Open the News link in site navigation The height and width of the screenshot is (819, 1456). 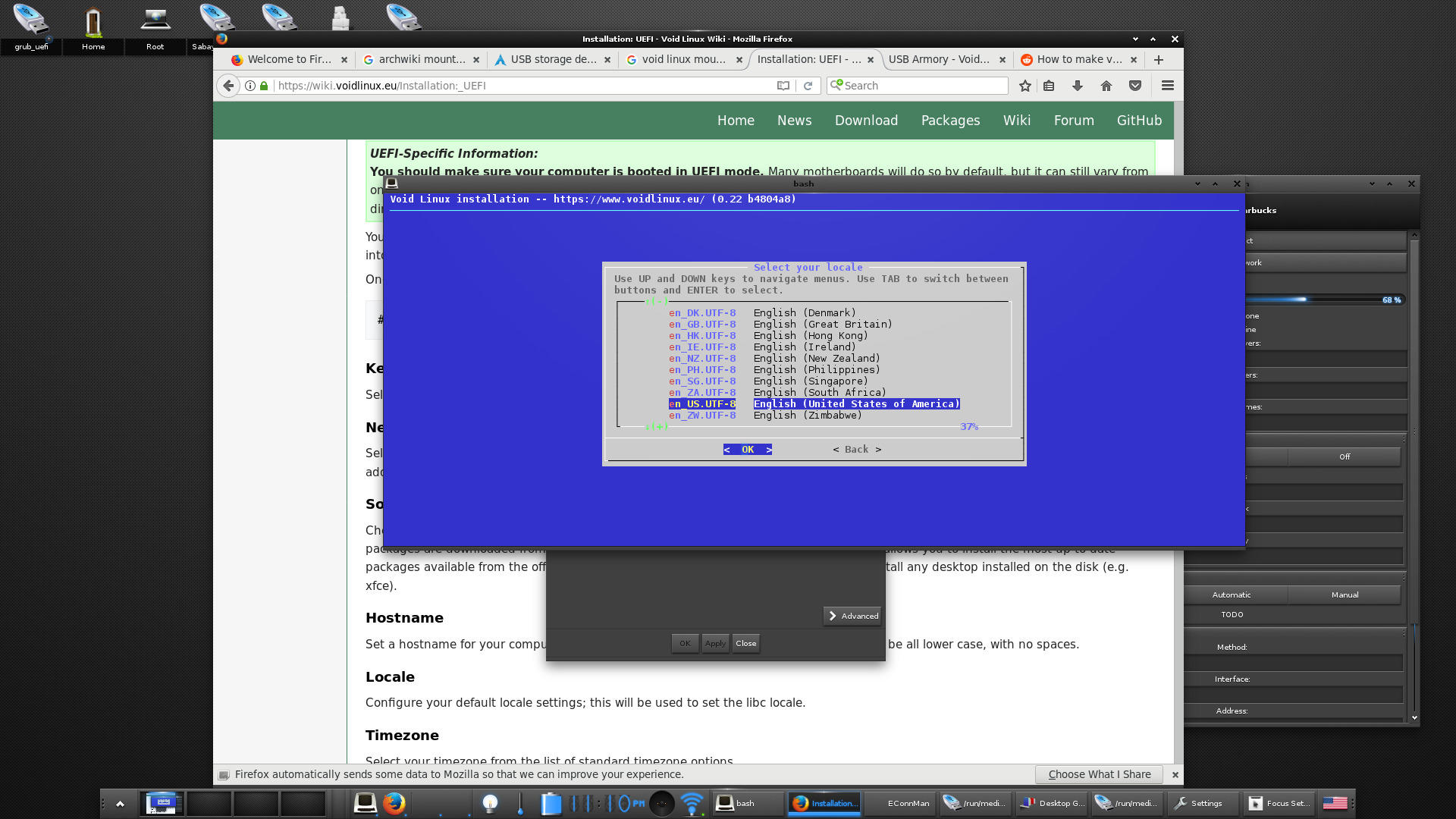[794, 121]
